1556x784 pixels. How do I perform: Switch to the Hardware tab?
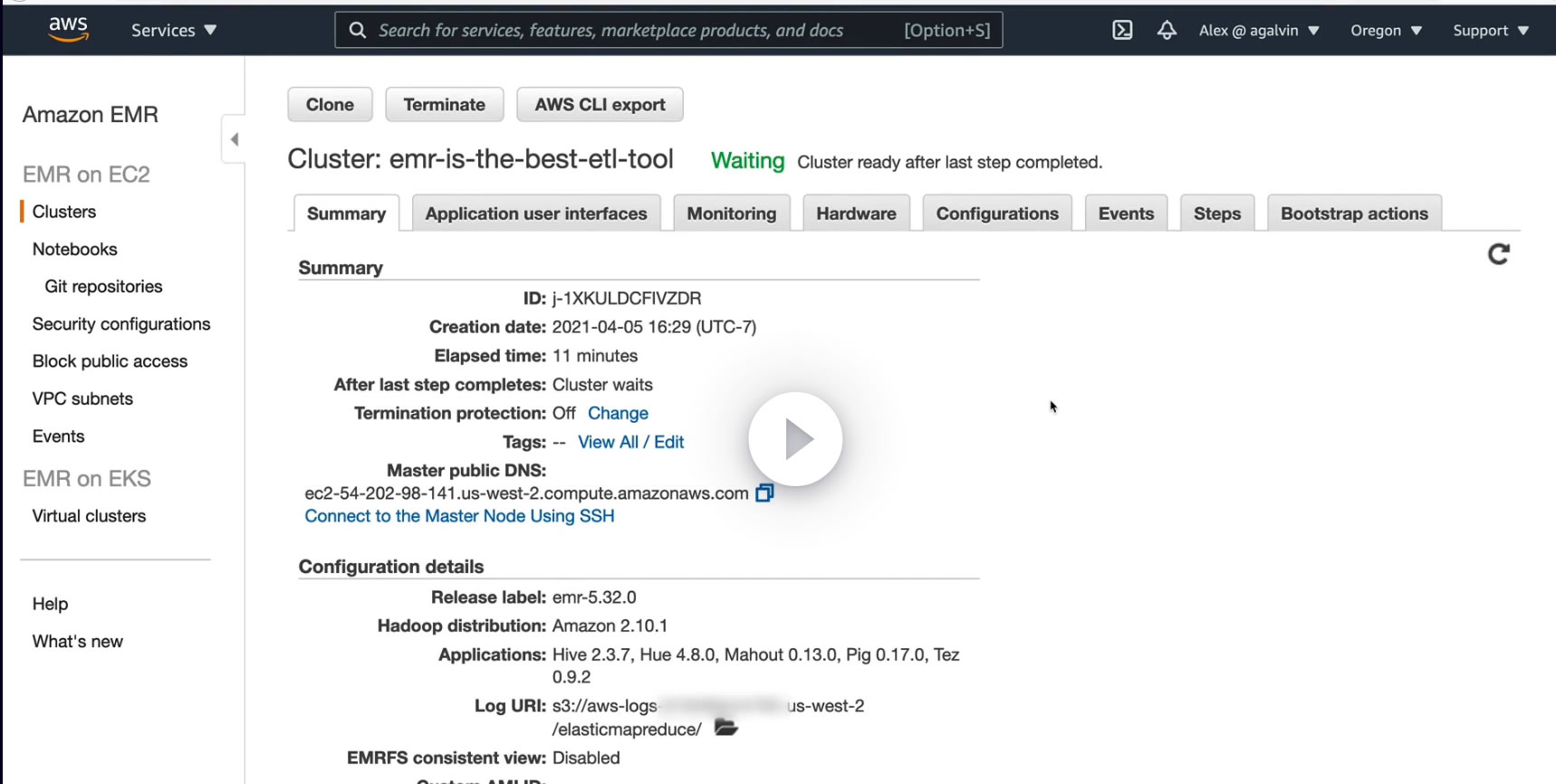coord(856,214)
